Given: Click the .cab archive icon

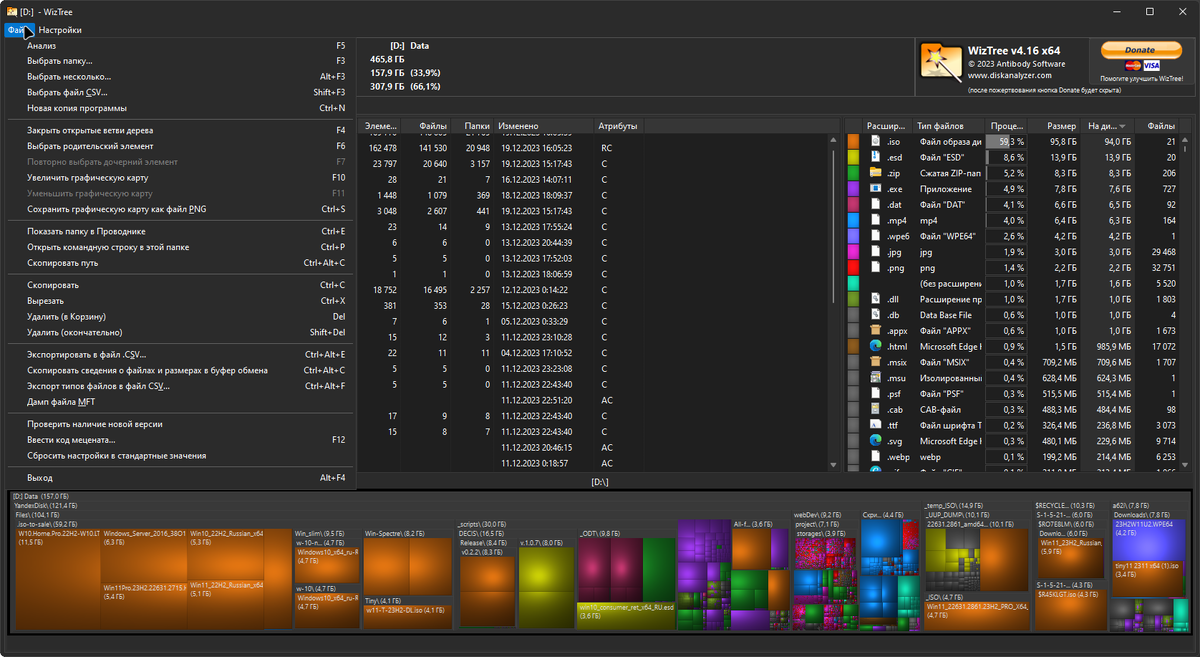Looking at the screenshot, I should 875,409.
